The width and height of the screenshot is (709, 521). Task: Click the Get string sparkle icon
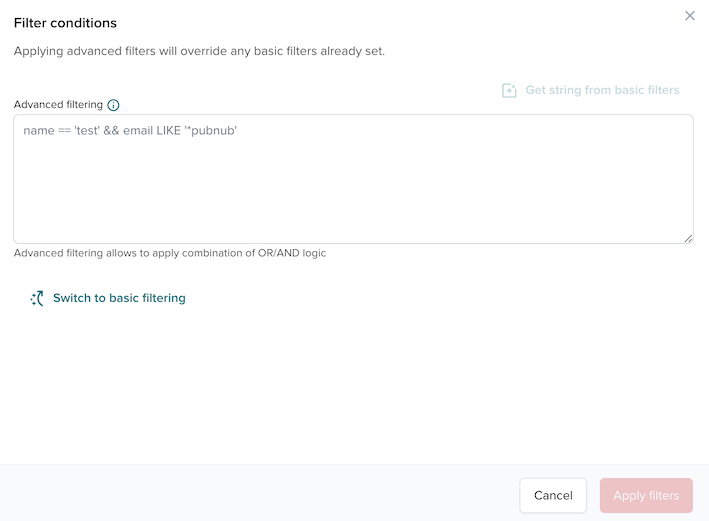coord(509,90)
